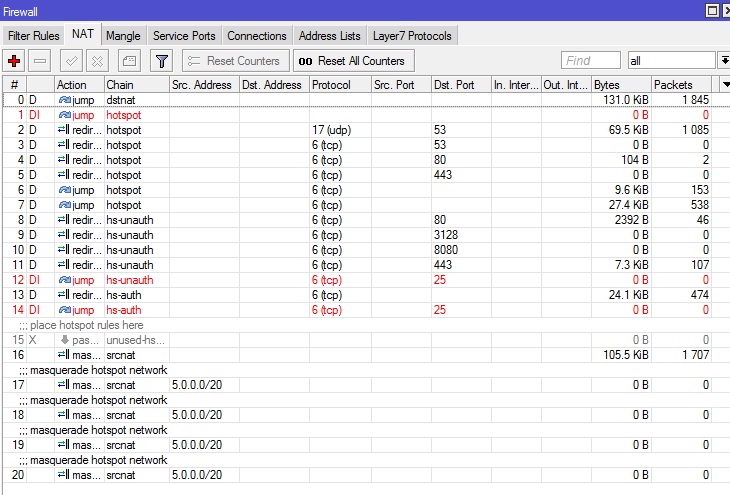Click into the Find search field
This screenshot has width=730, height=495.
pyautogui.click(x=591, y=61)
